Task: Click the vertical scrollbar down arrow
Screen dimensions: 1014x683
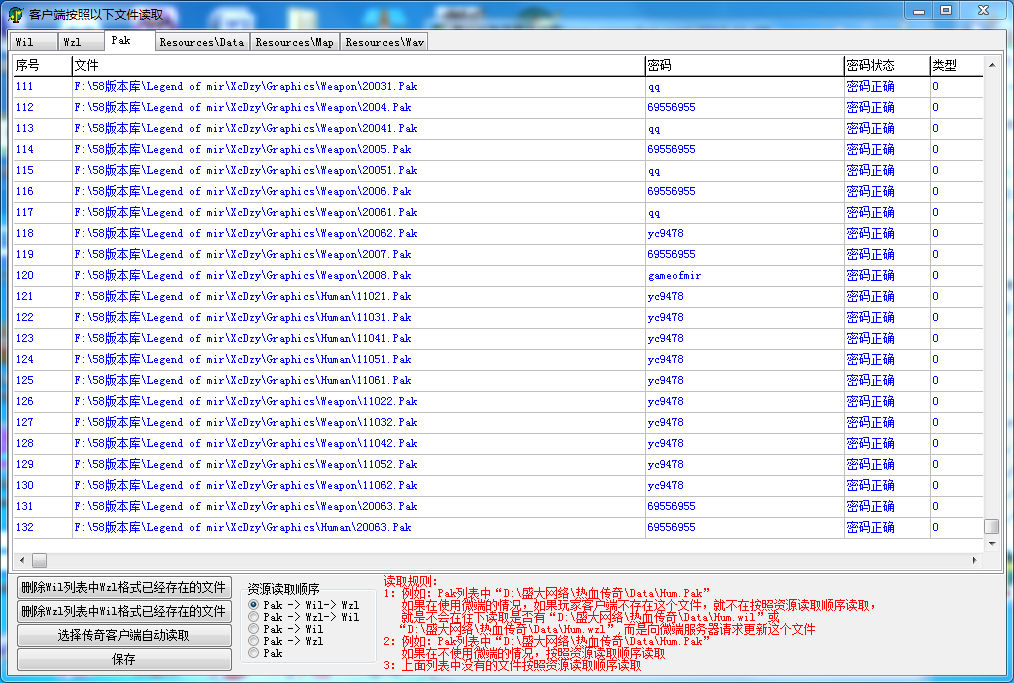Action: [x=991, y=544]
